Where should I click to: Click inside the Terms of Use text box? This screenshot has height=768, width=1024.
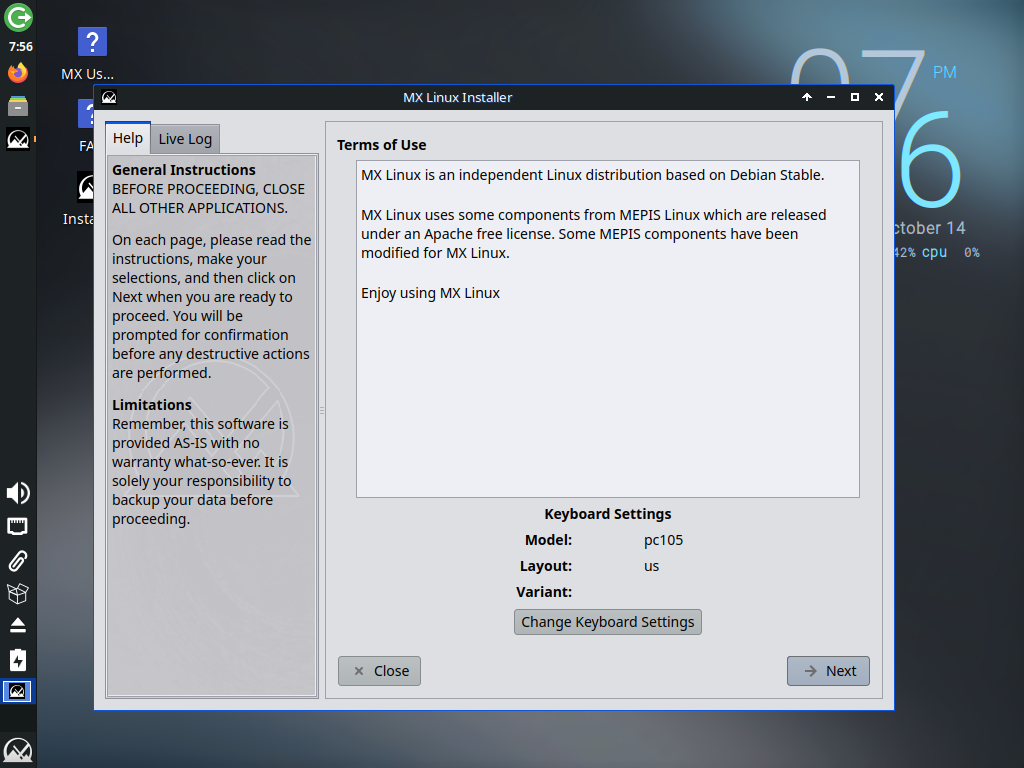(x=607, y=329)
